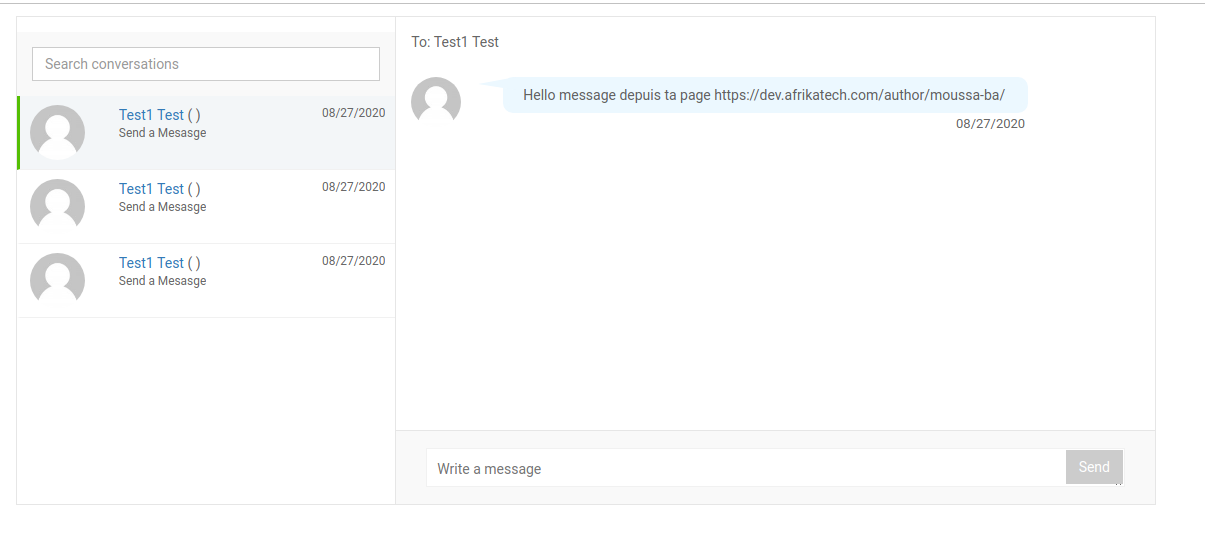
Task: Select third conversation's Send a Mesasge preview
Action: coord(162,281)
